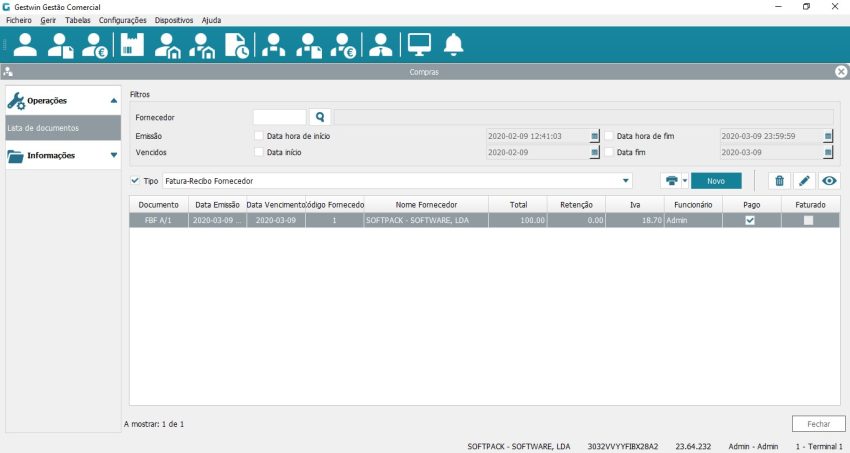The width and height of the screenshot is (850, 453).
Task: Collapse the Operações section
Action: [113, 101]
